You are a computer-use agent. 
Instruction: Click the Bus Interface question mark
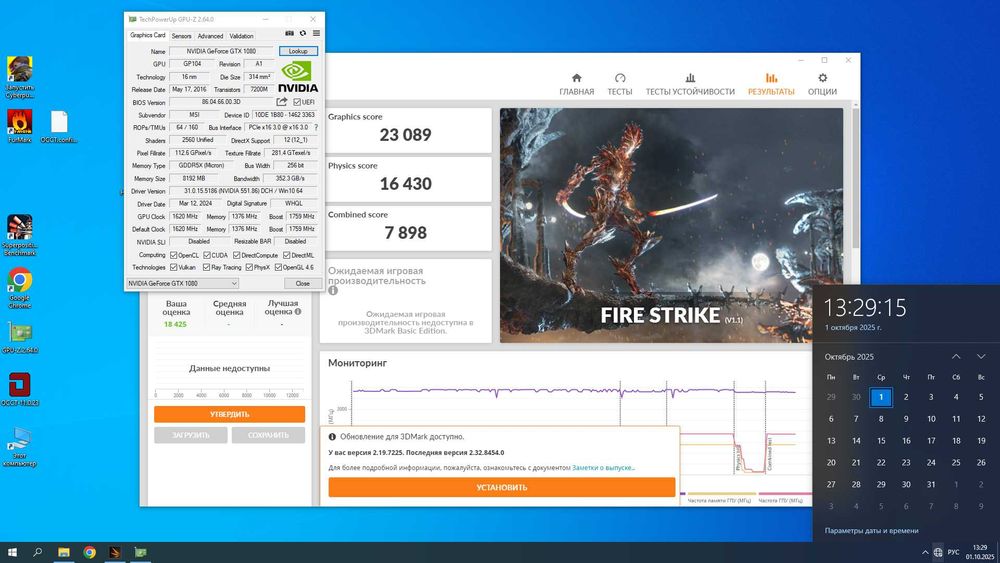[x=316, y=128]
